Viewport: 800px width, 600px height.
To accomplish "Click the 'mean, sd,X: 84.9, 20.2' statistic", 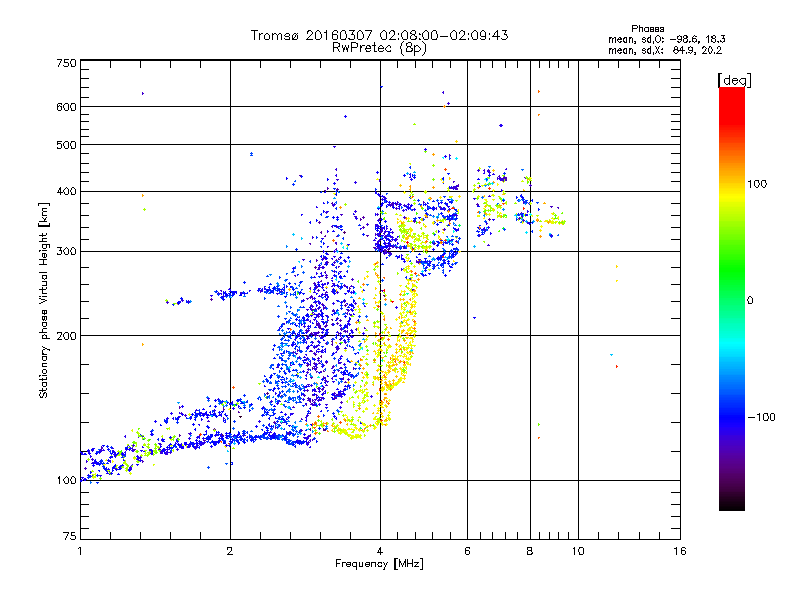I will (x=665, y=50).
